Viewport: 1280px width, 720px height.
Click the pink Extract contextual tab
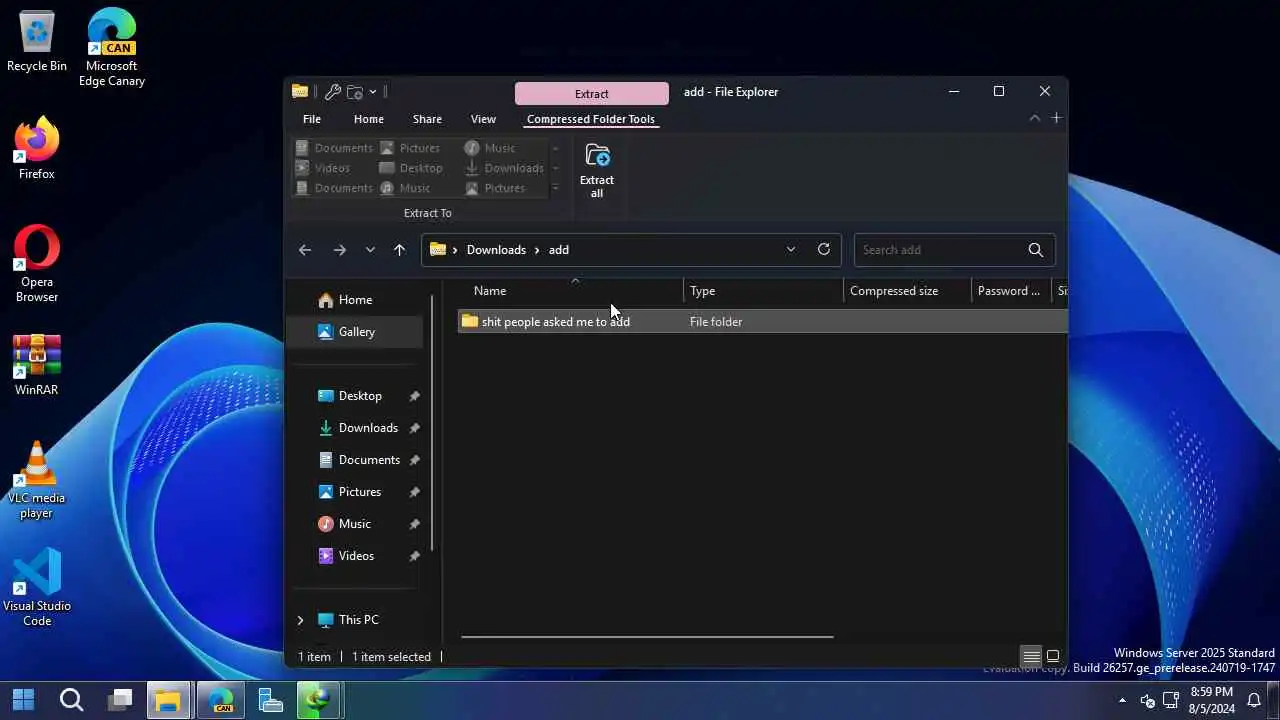pos(592,93)
